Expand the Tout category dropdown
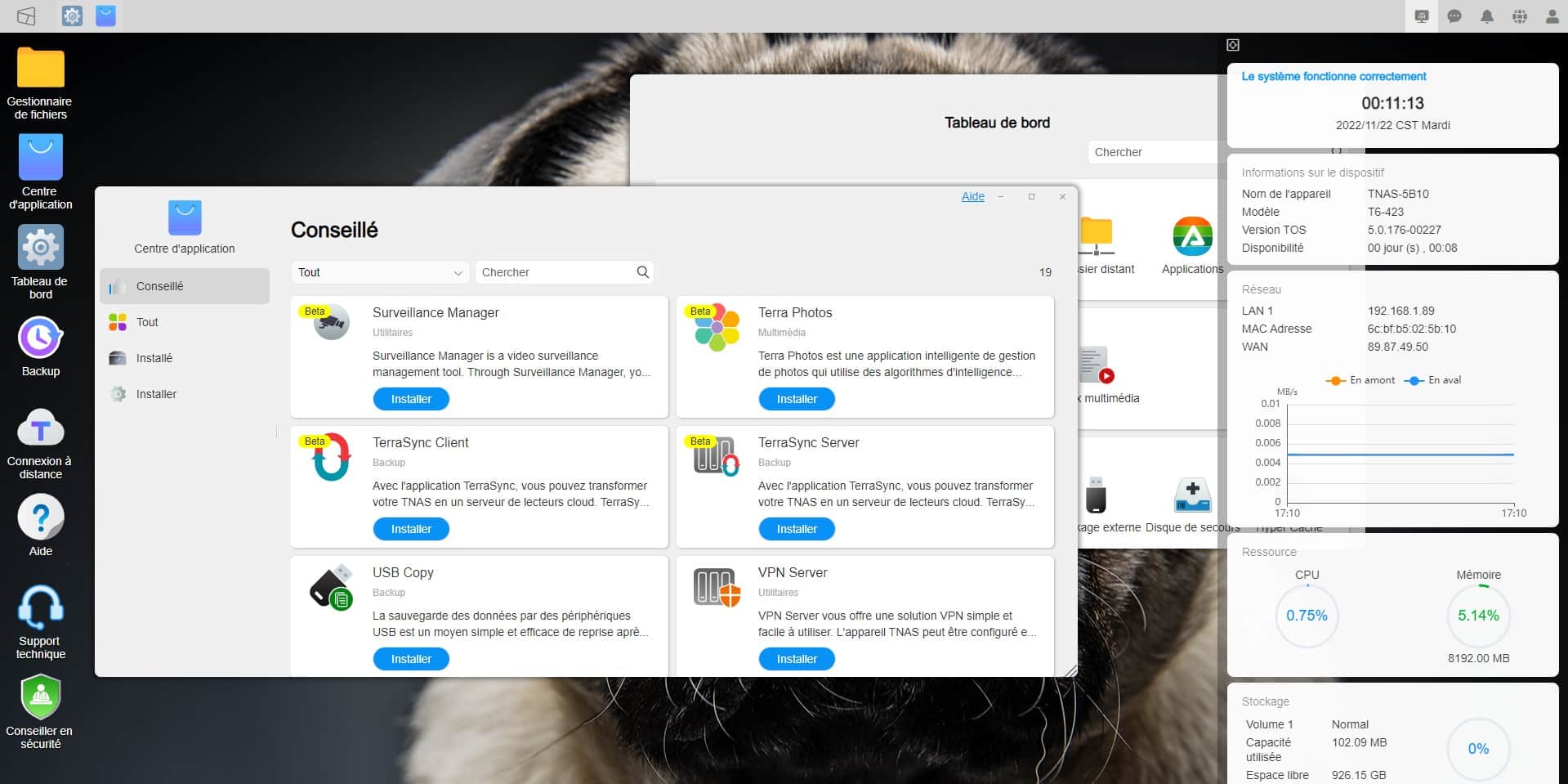 coord(380,272)
